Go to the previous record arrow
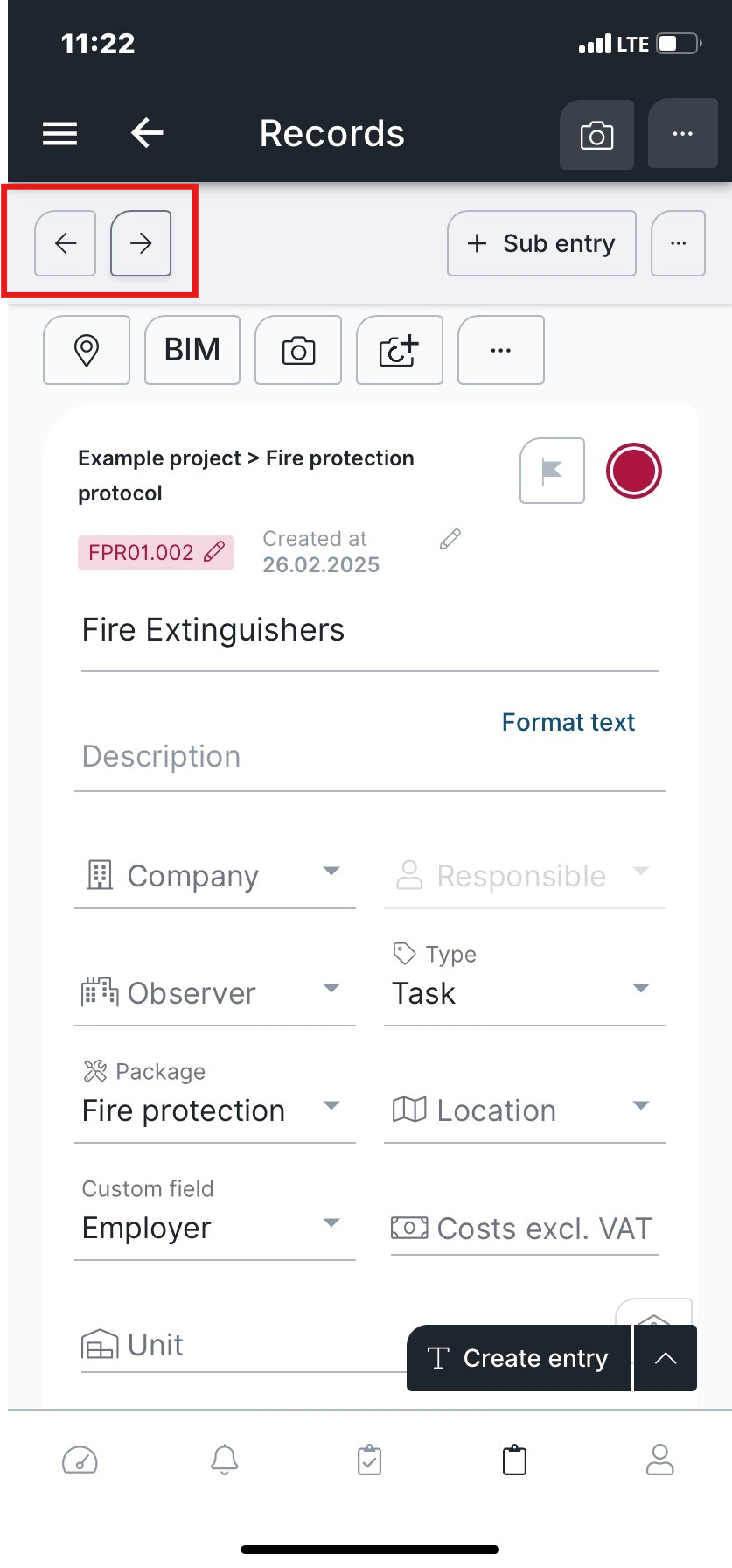The image size is (732, 1568). [66, 243]
